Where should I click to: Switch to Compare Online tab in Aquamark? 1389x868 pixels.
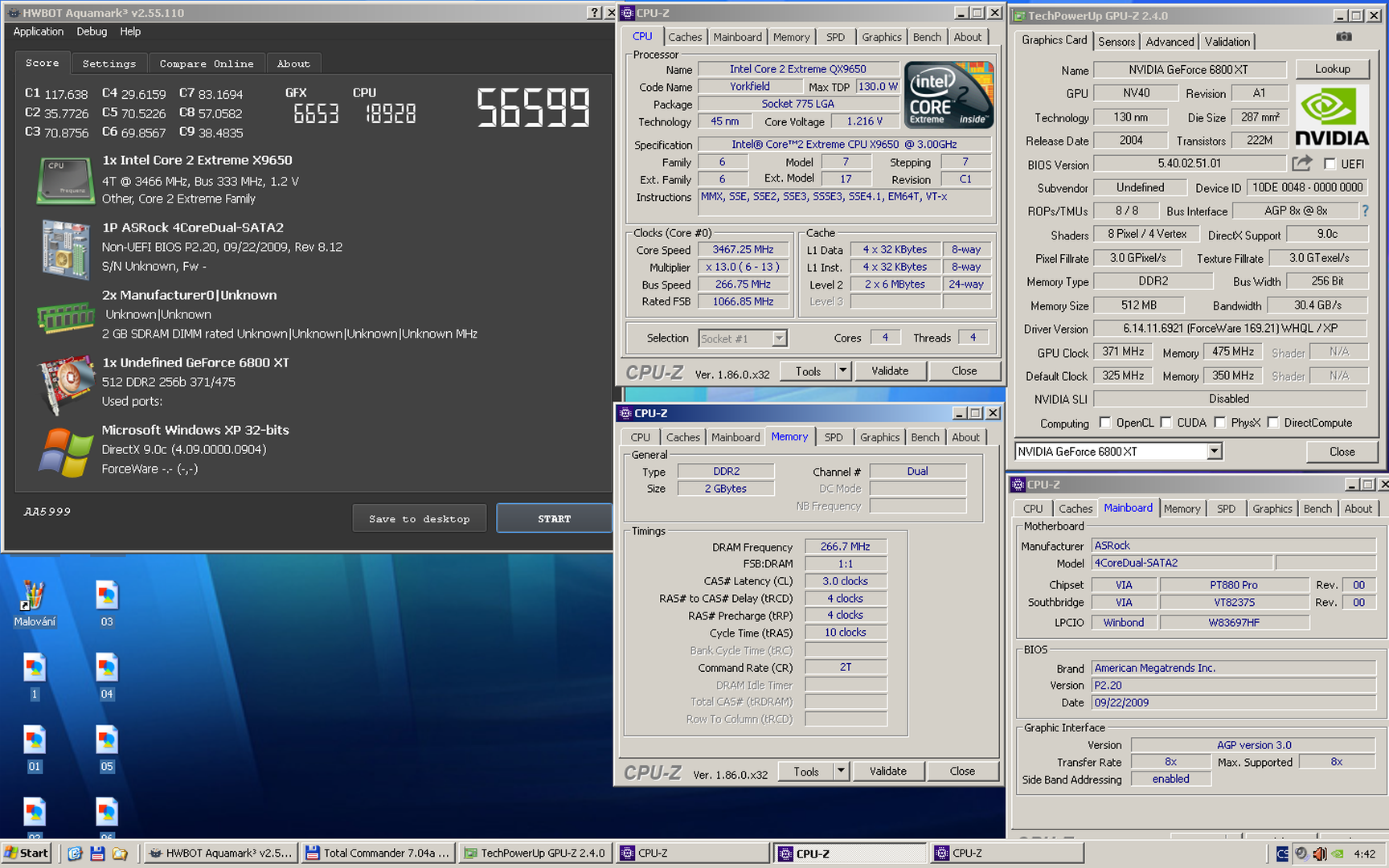click(x=207, y=63)
